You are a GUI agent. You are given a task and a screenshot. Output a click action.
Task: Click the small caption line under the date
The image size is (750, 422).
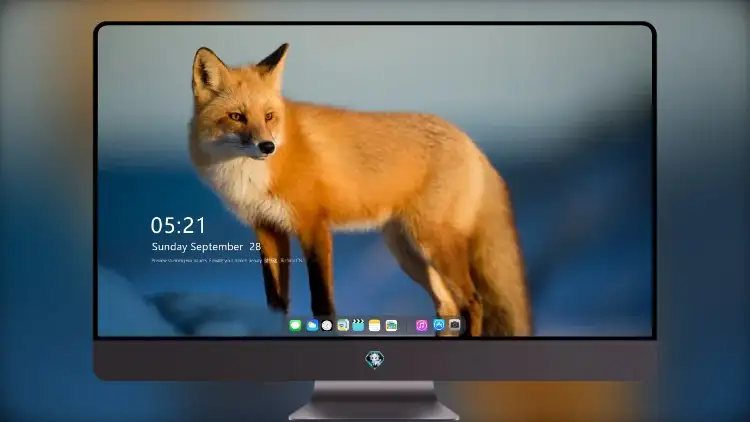227,261
